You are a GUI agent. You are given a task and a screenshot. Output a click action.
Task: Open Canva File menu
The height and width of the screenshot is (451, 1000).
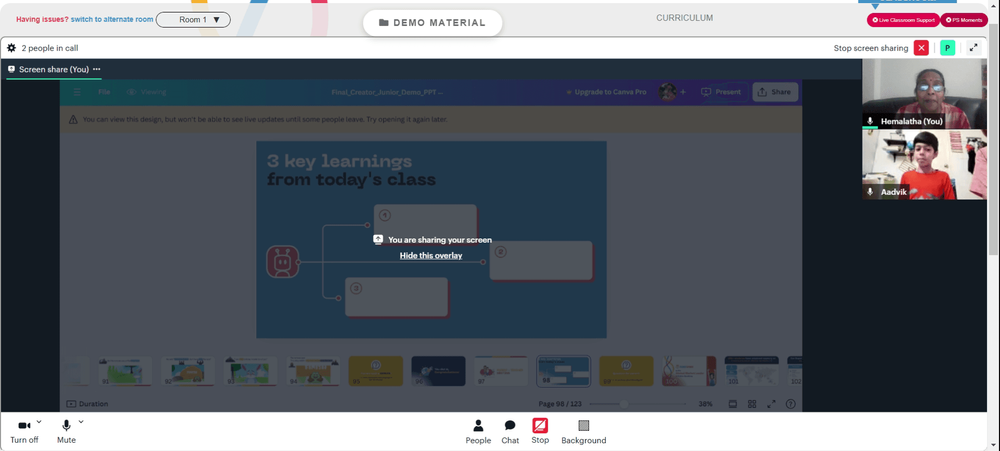click(104, 92)
